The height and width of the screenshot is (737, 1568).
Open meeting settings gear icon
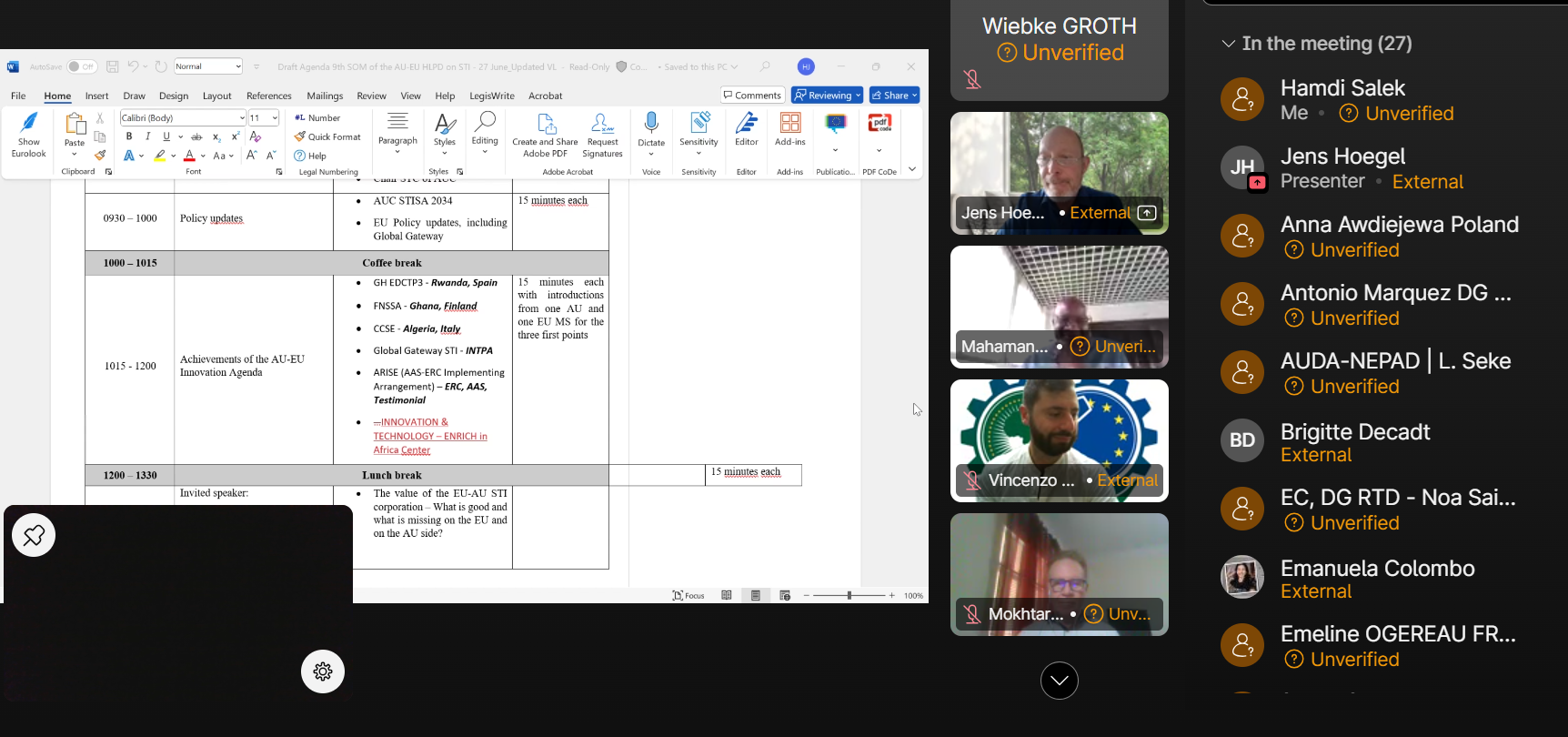[323, 671]
